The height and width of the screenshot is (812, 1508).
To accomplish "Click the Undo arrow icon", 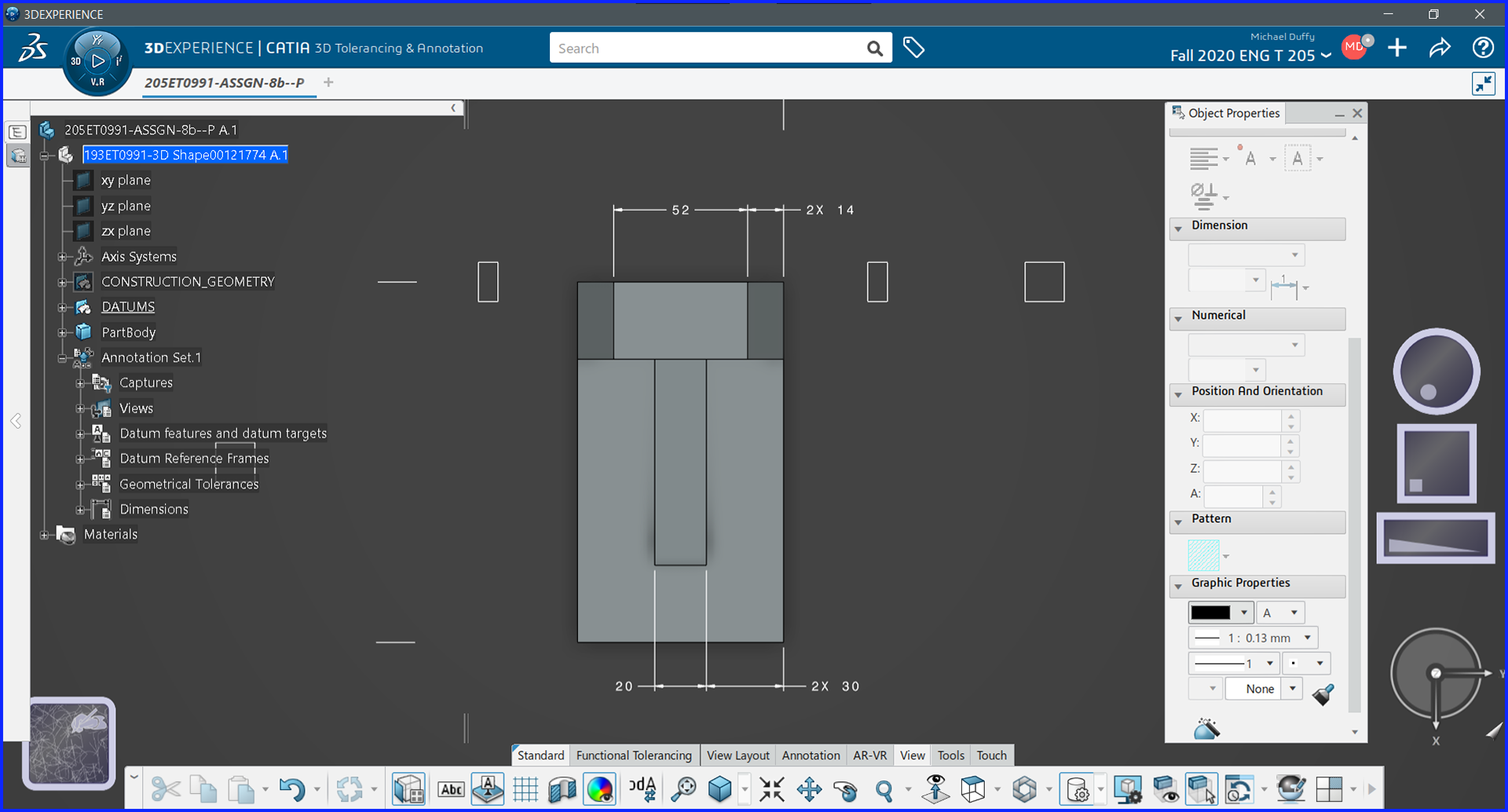I will point(292,788).
